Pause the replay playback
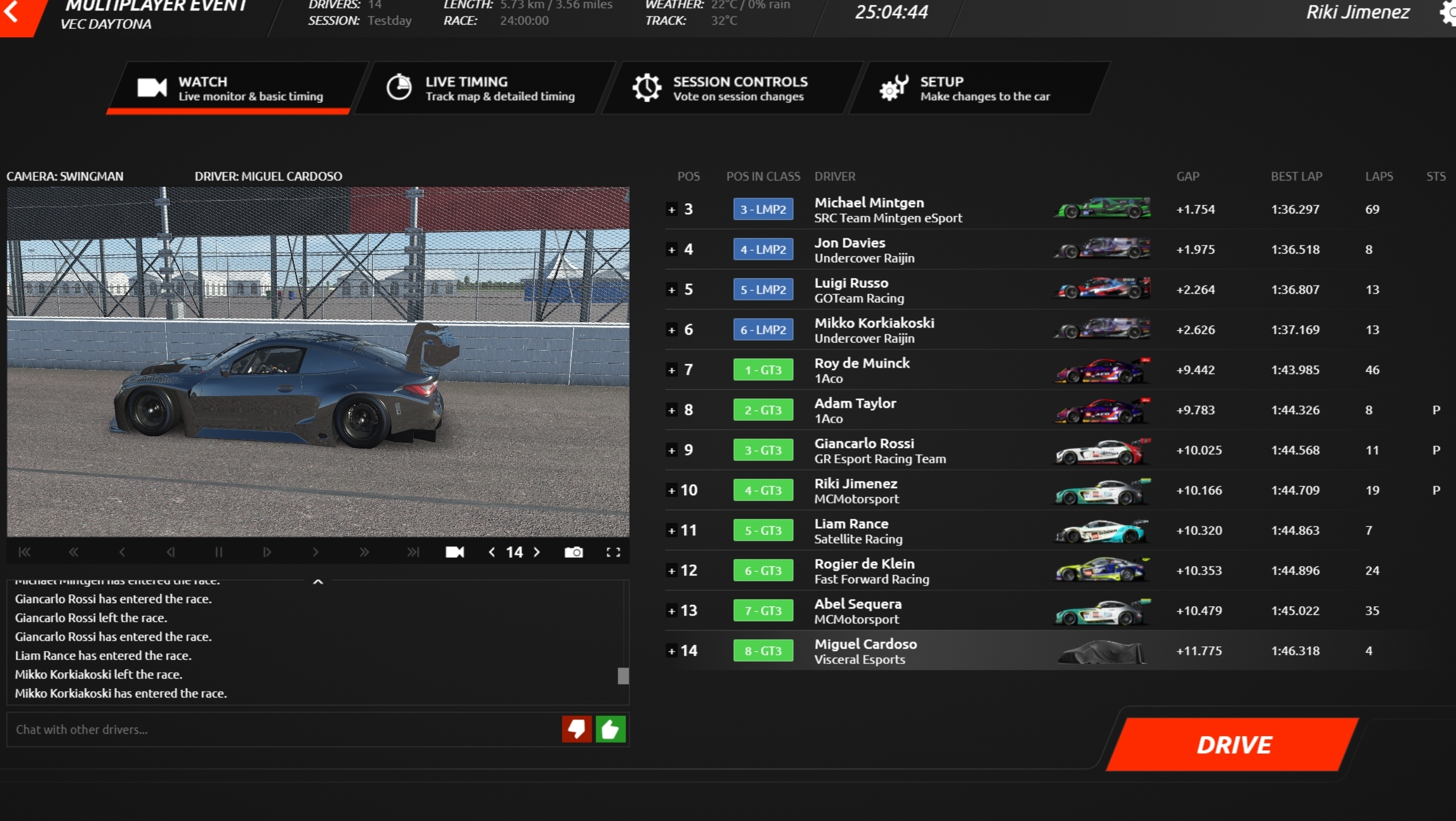Screen dimensions: 1456x821 218,552
